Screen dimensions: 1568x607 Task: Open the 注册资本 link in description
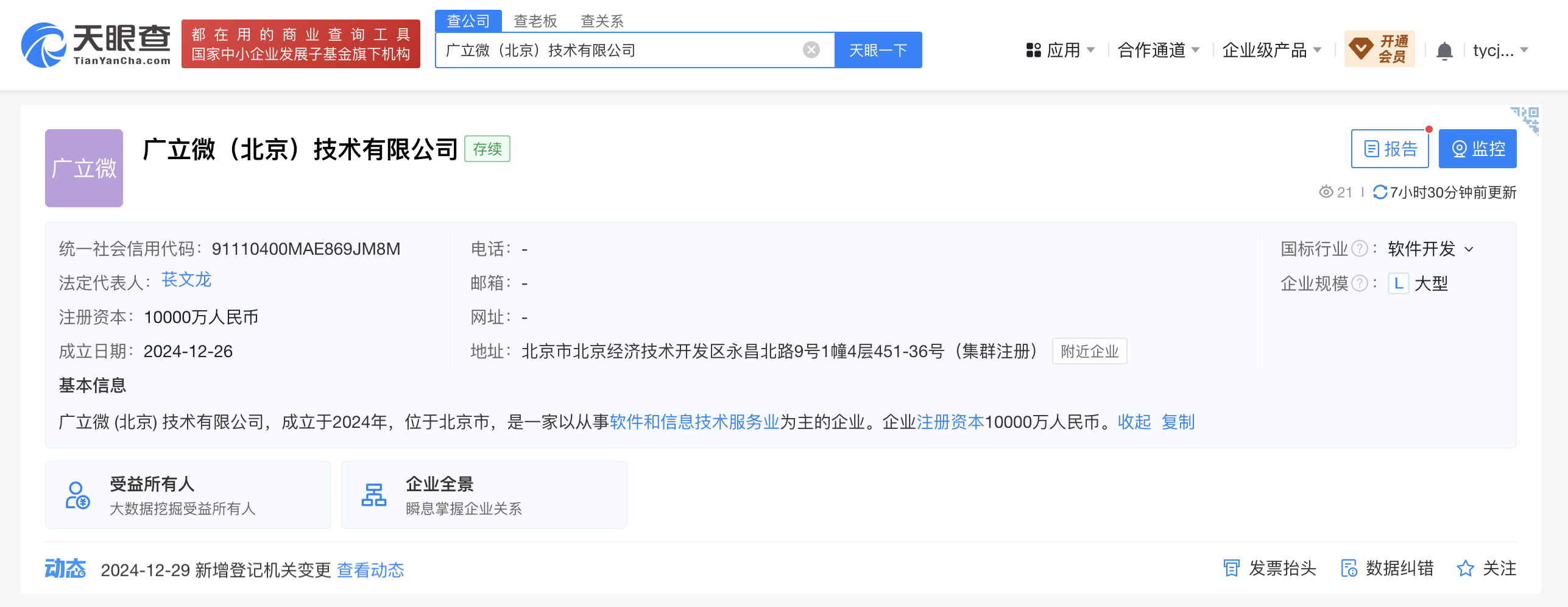[x=950, y=422]
